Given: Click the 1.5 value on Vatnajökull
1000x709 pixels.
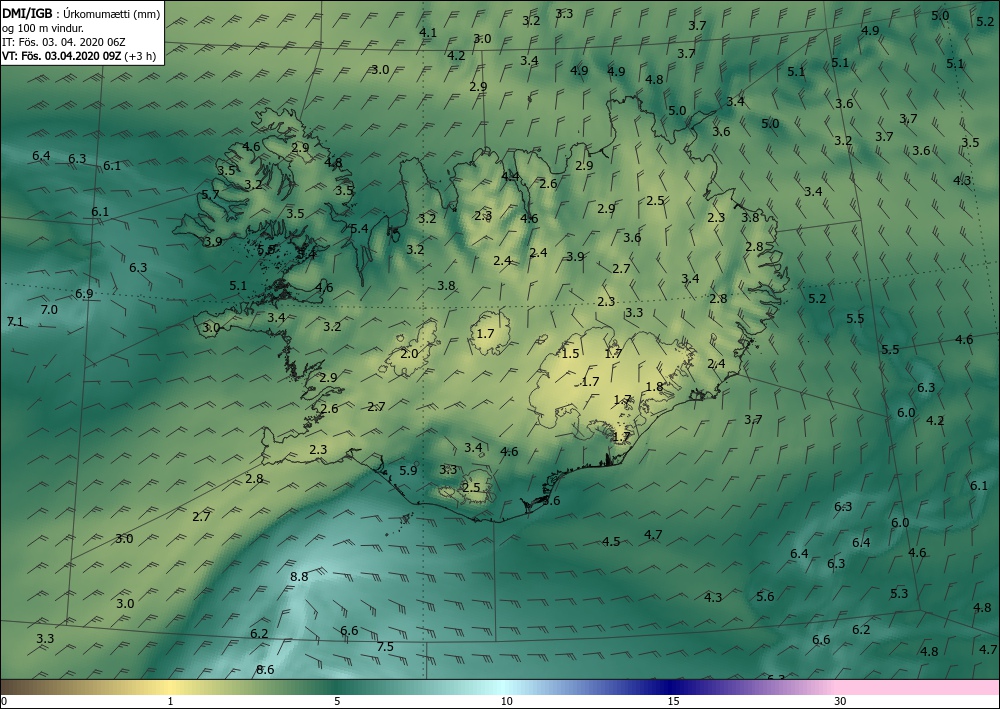Looking at the screenshot, I should pos(570,353).
